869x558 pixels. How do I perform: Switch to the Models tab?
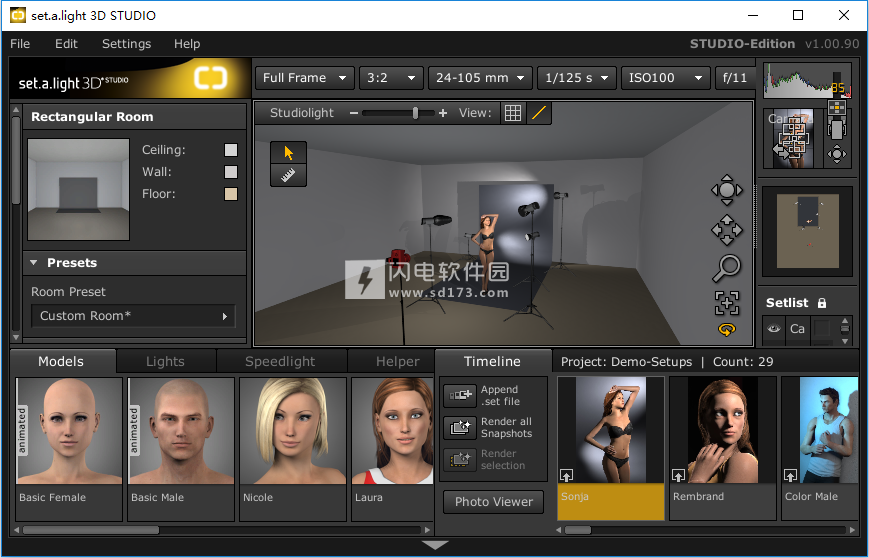[61, 361]
